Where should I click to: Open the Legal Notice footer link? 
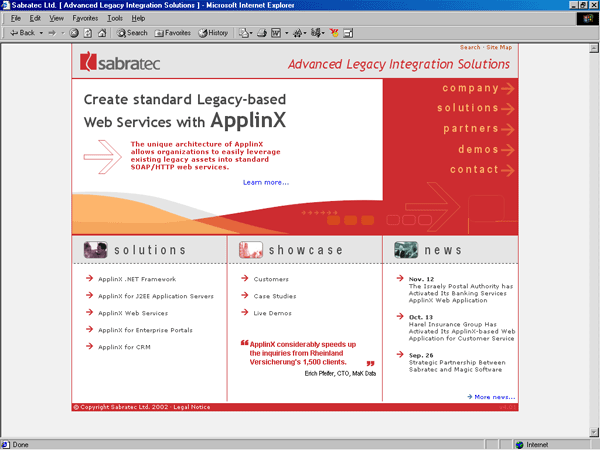191,407
